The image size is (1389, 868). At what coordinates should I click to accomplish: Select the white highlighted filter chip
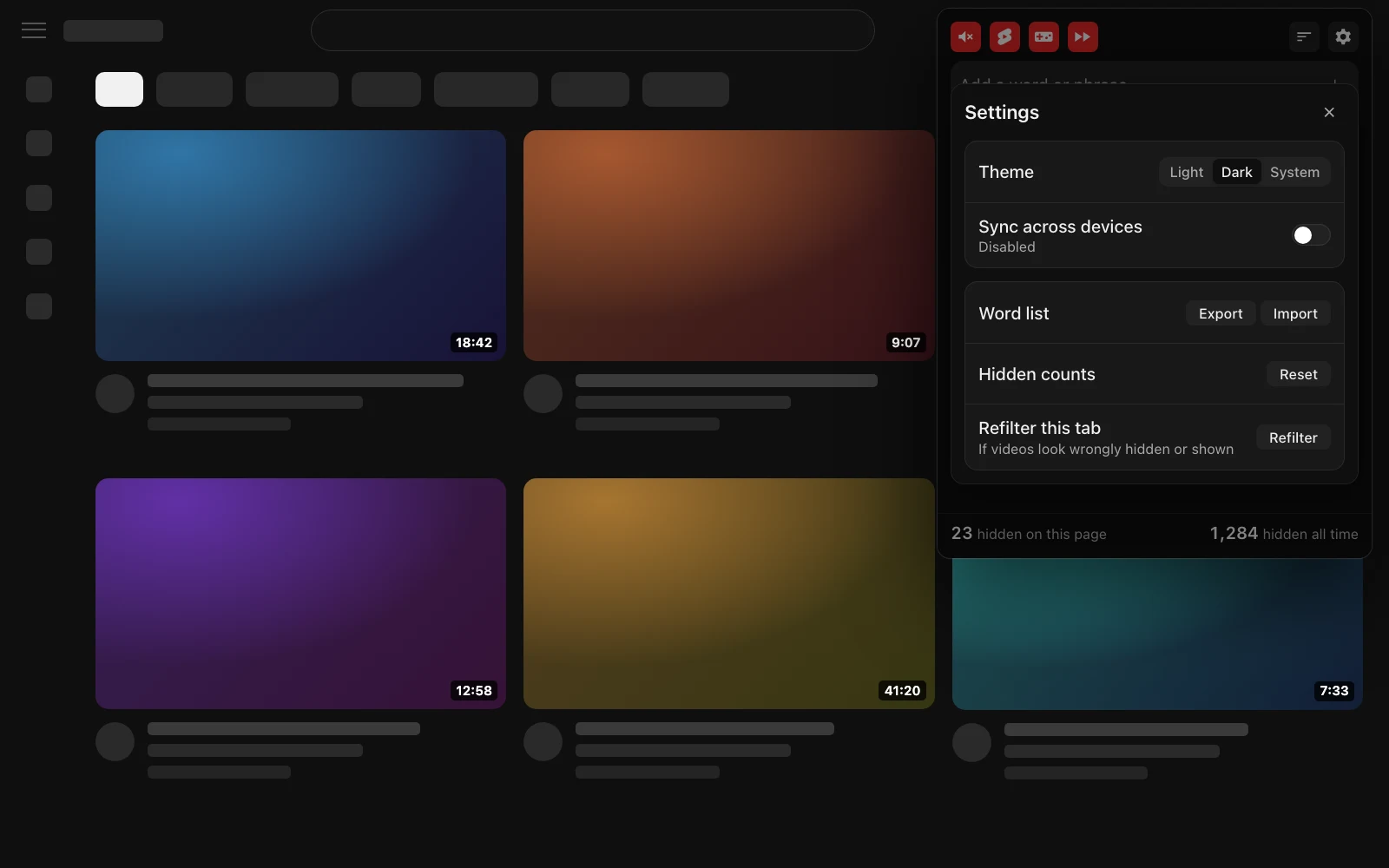click(x=119, y=89)
